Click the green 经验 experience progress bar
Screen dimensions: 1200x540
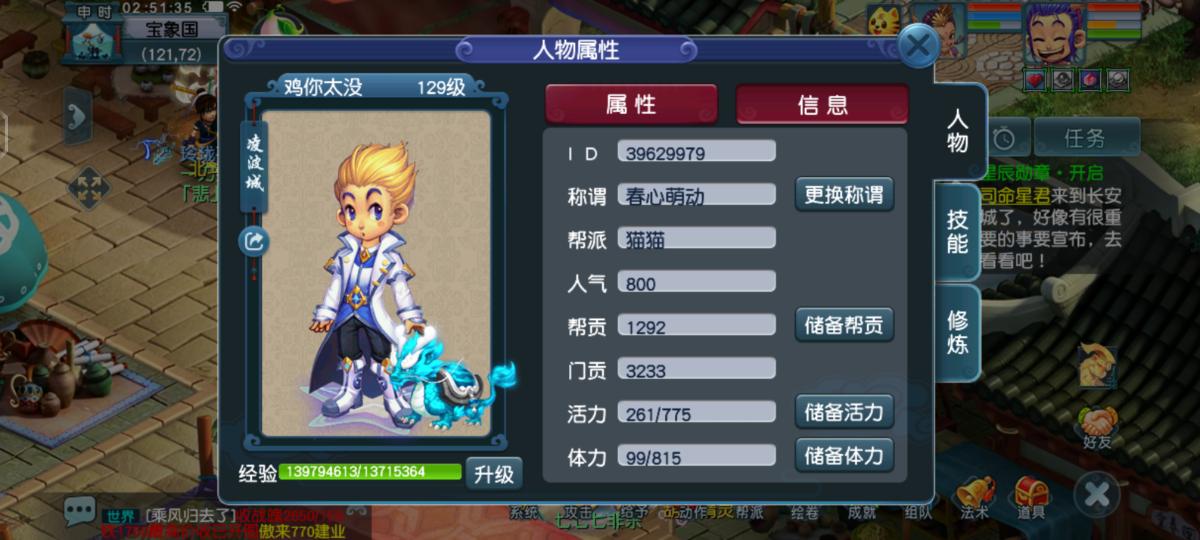coord(370,472)
